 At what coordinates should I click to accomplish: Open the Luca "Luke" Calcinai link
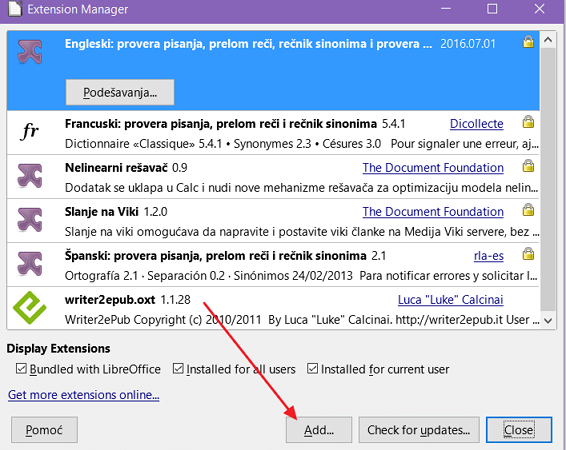click(x=450, y=300)
